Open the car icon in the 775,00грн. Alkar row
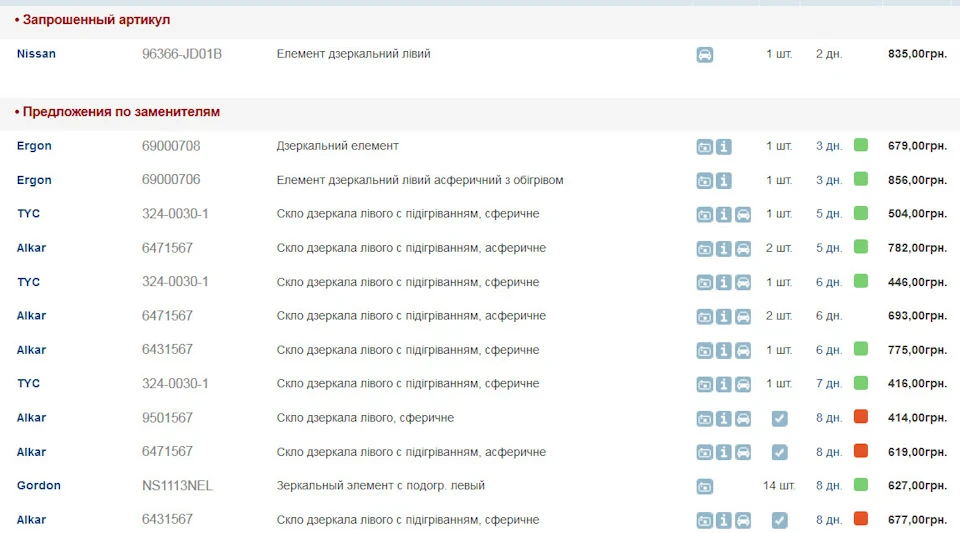Image resolution: width=960 pixels, height=533 pixels. (743, 351)
